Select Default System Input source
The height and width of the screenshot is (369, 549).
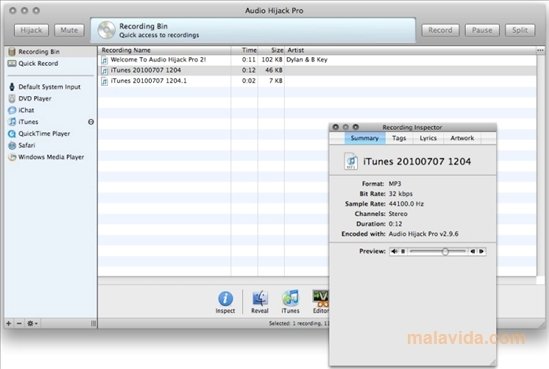[51, 87]
